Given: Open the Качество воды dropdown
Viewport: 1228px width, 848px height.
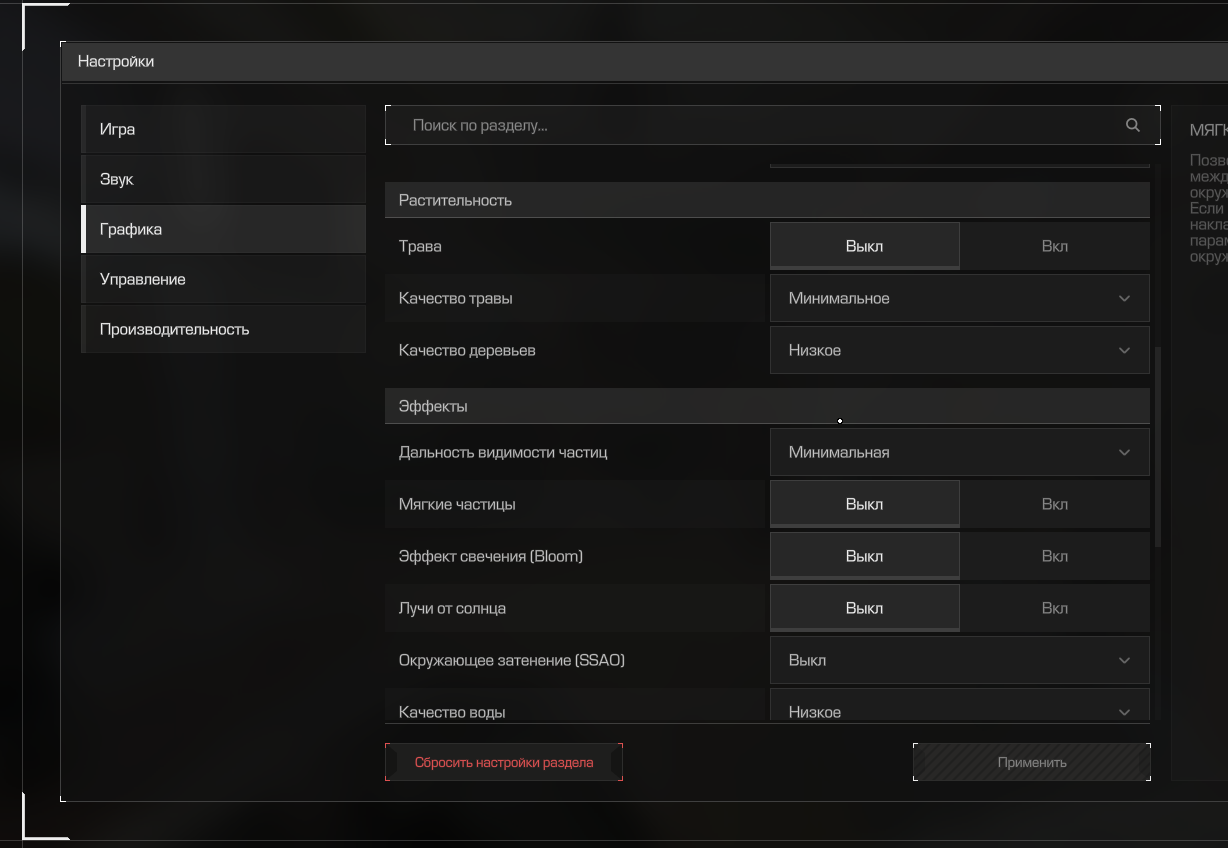Looking at the screenshot, I should pyautogui.click(x=960, y=706).
